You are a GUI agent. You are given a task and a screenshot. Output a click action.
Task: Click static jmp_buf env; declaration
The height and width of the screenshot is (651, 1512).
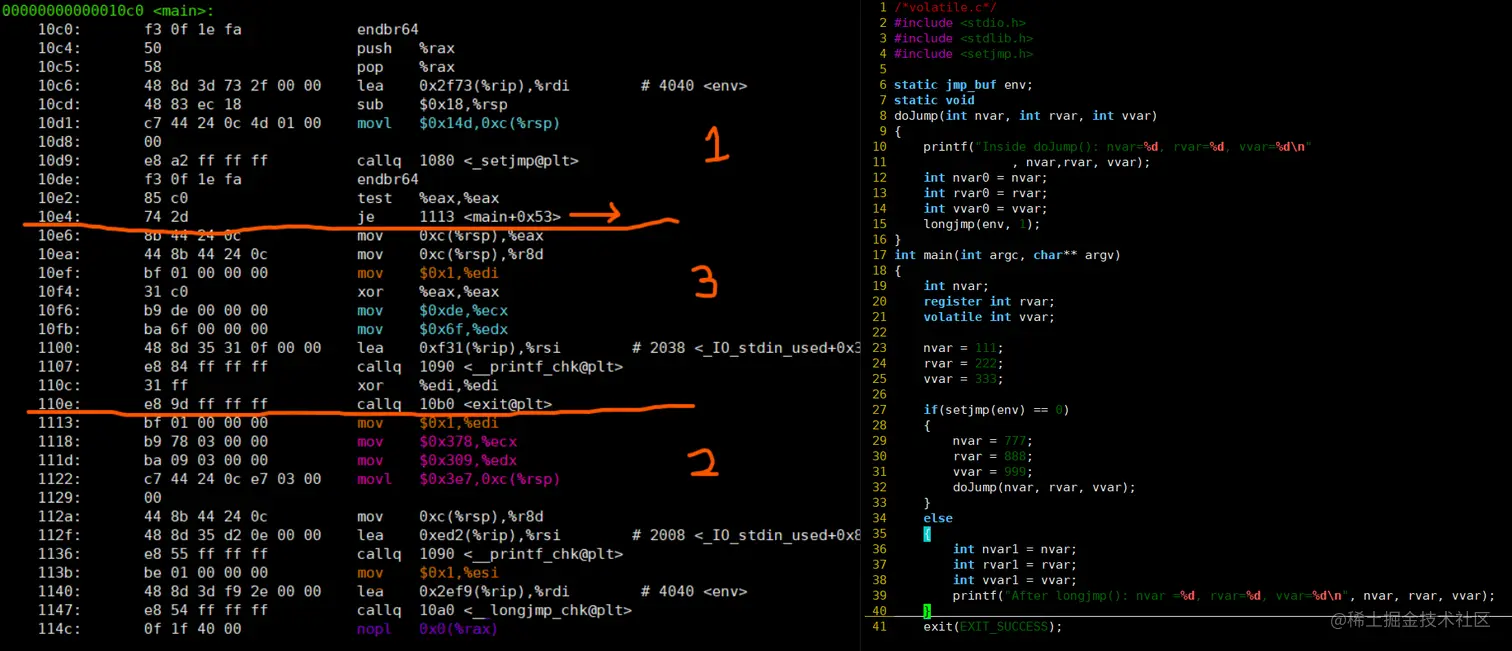964,85
